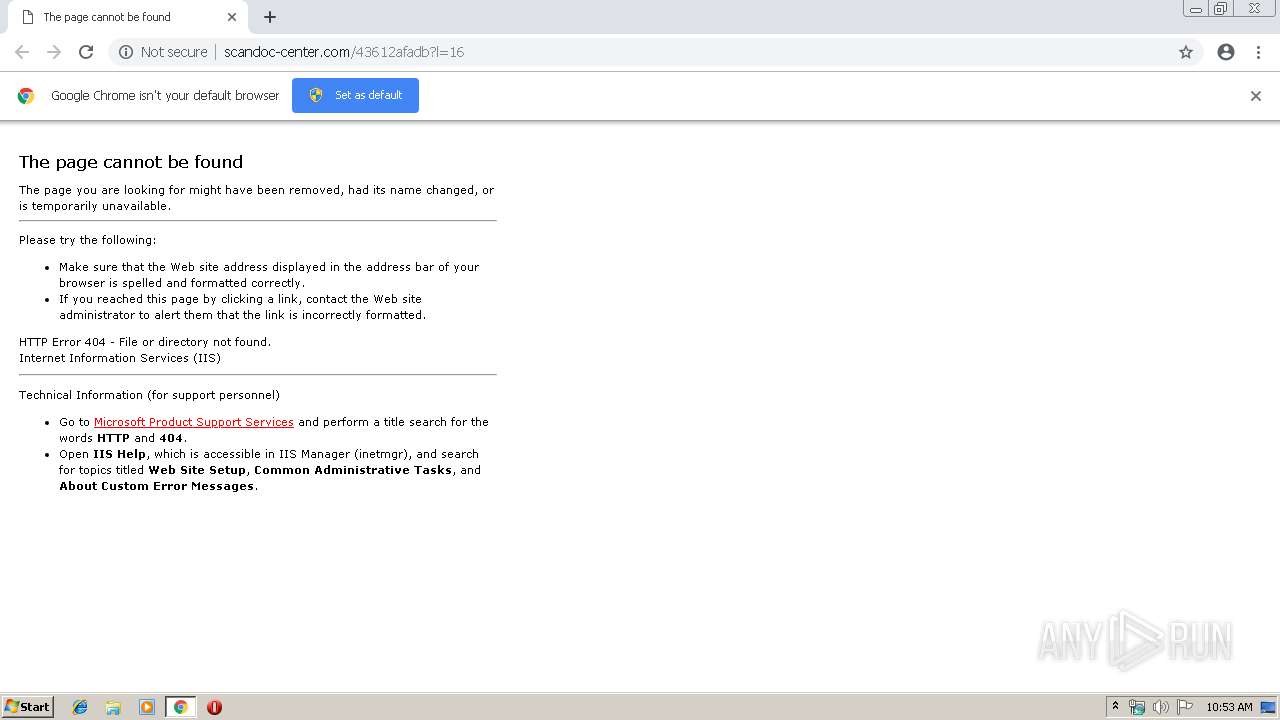Open Windows Media Player from taskbar
Image resolution: width=1280 pixels, height=720 pixels.
pyautogui.click(x=147, y=707)
